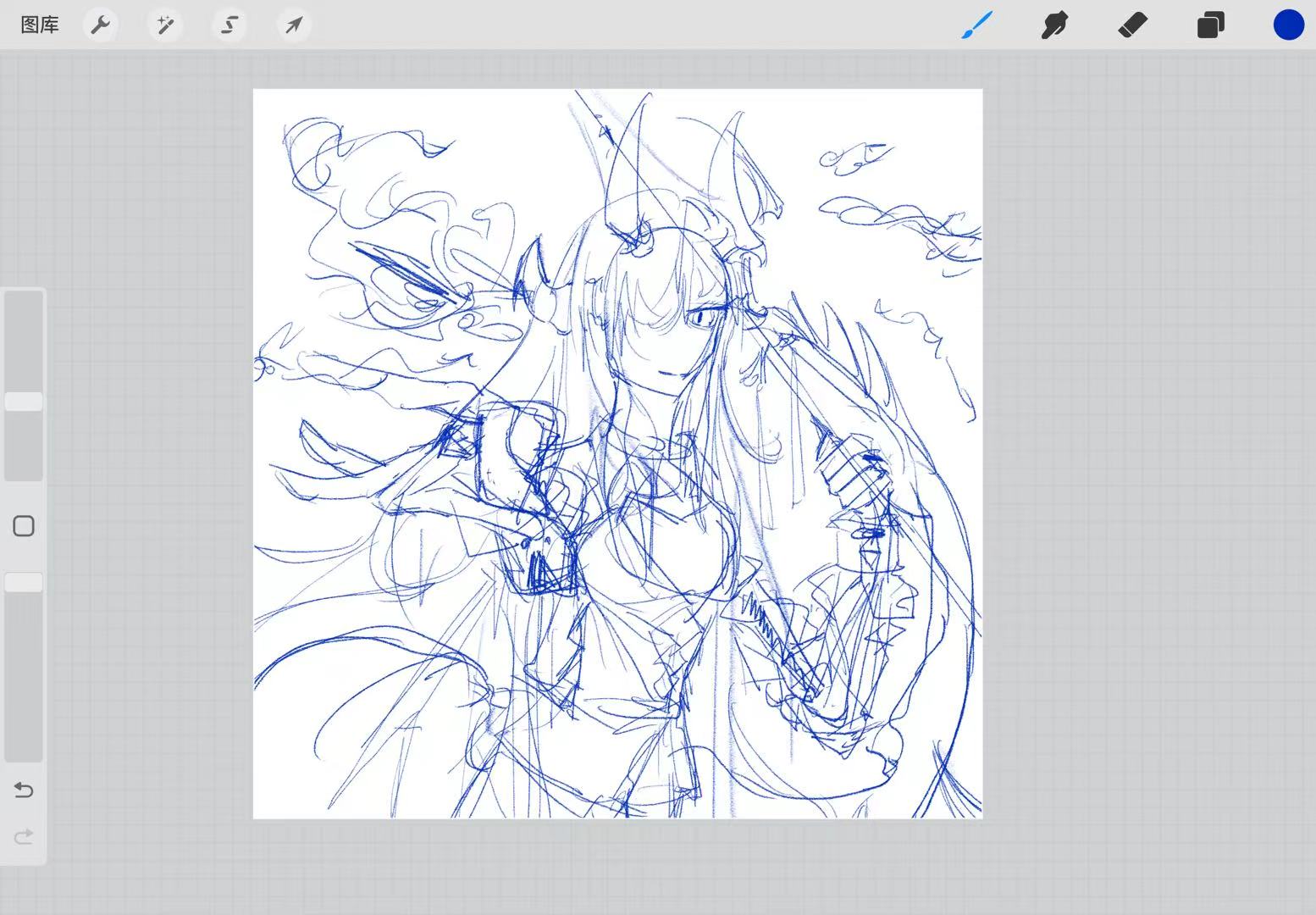Tap the square Modify button on sidebar

tap(24, 526)
